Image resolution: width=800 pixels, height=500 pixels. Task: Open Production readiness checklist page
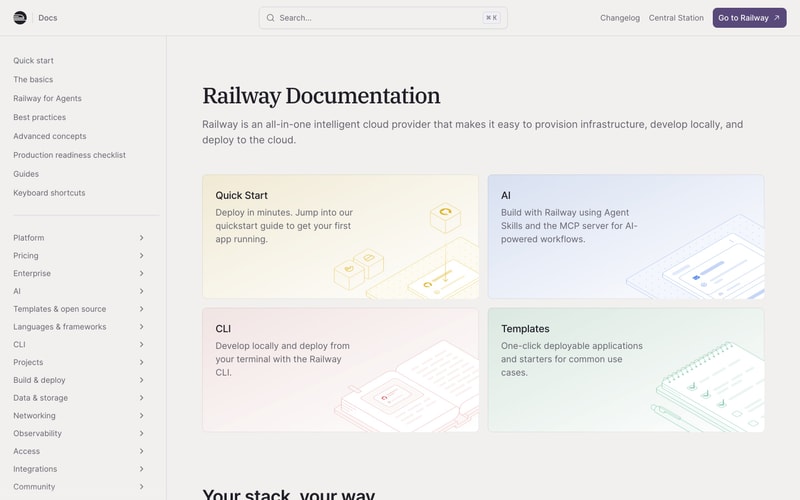click(69, 155)
